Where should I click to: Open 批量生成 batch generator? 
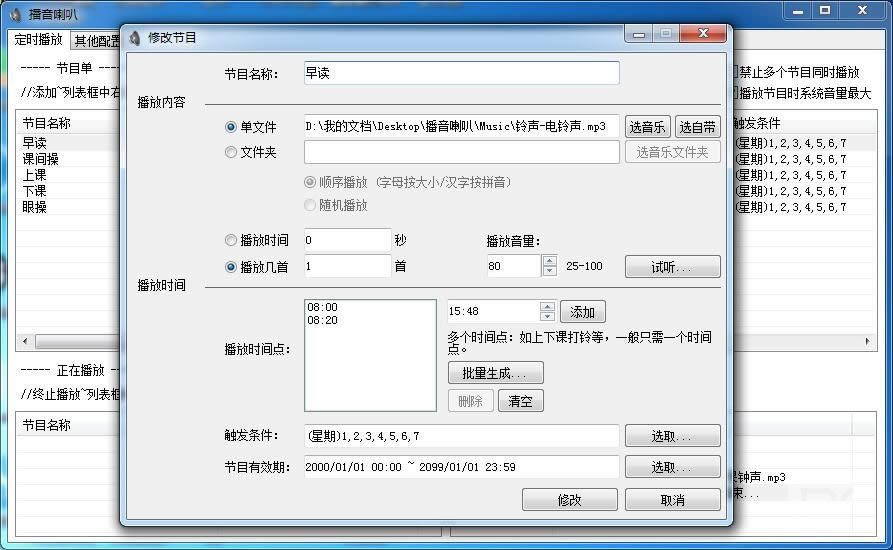click(x=495, y=373)
